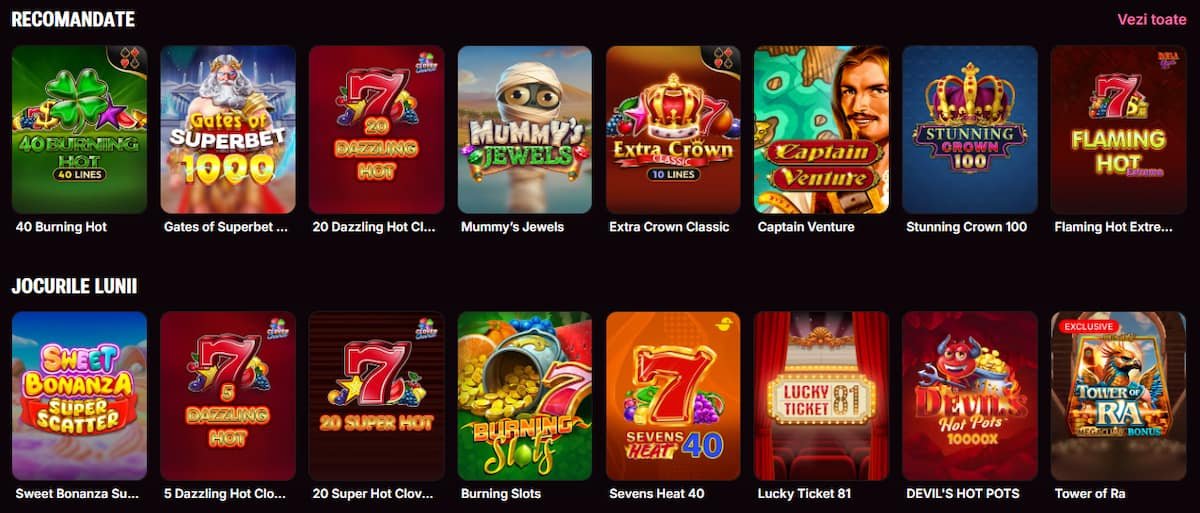This screenshot has height=513, width=1200.
Task: Open Sweet Bonanza Super Scatter game
Action: 79,396
